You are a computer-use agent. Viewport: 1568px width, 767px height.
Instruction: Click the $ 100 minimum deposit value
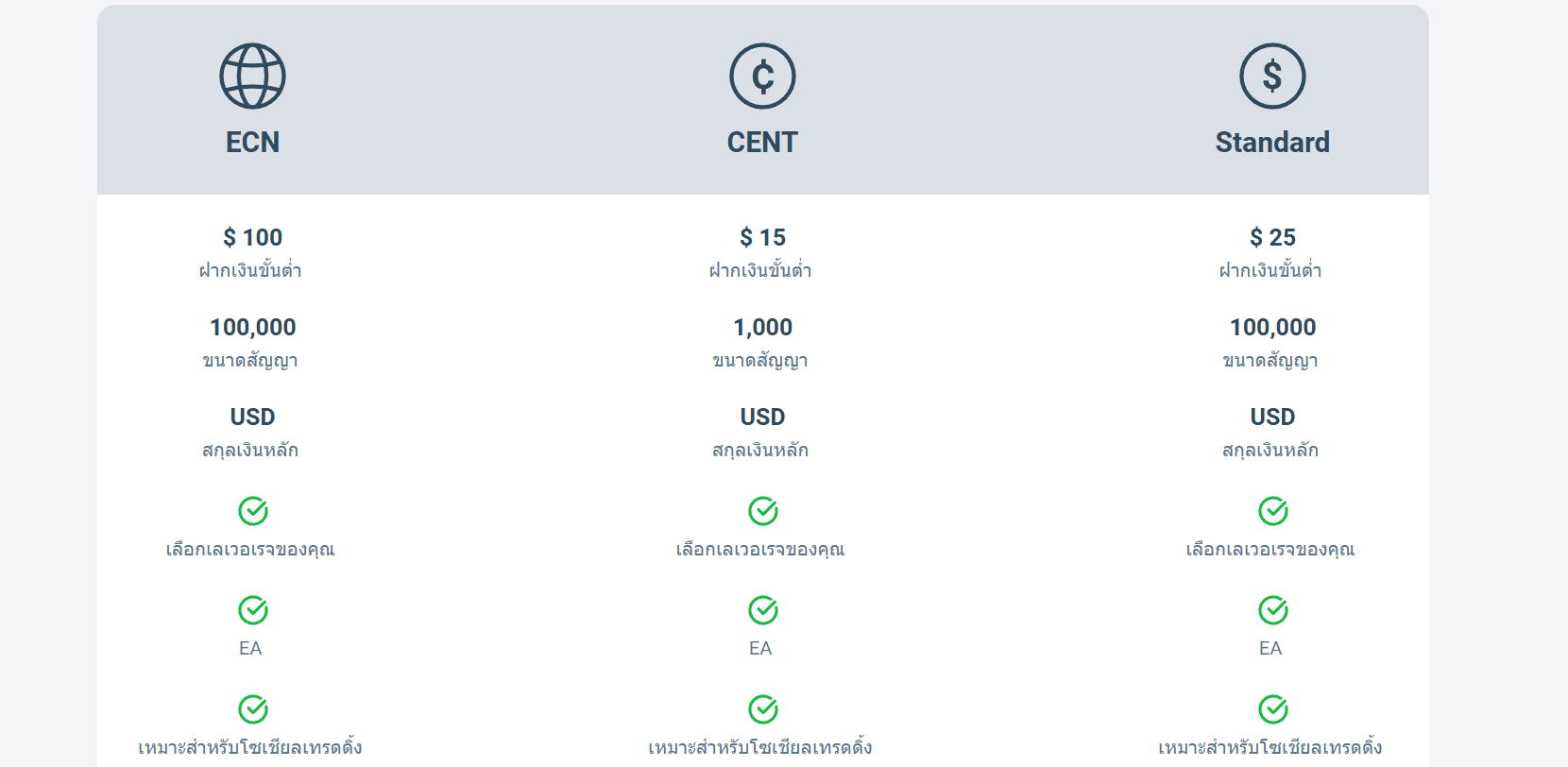click(x=252, y=237)
